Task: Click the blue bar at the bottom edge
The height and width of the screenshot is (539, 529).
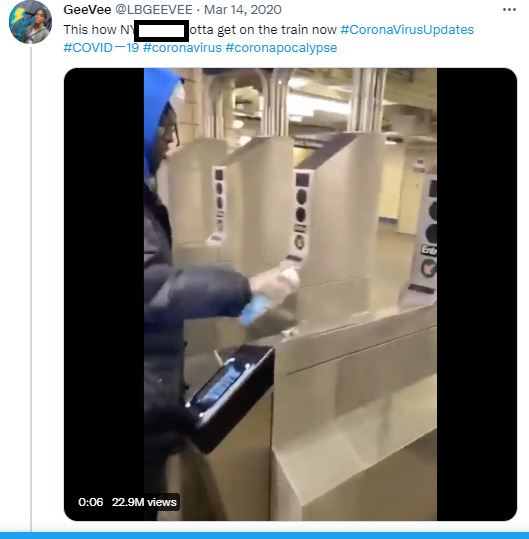Action: [x=264, y=536]
